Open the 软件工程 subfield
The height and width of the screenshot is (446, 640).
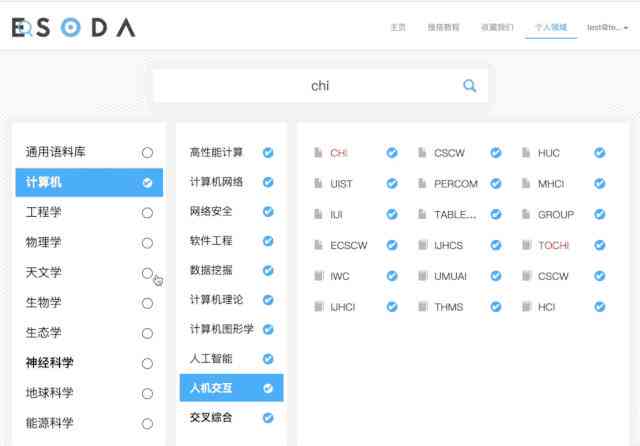(211, 241)
